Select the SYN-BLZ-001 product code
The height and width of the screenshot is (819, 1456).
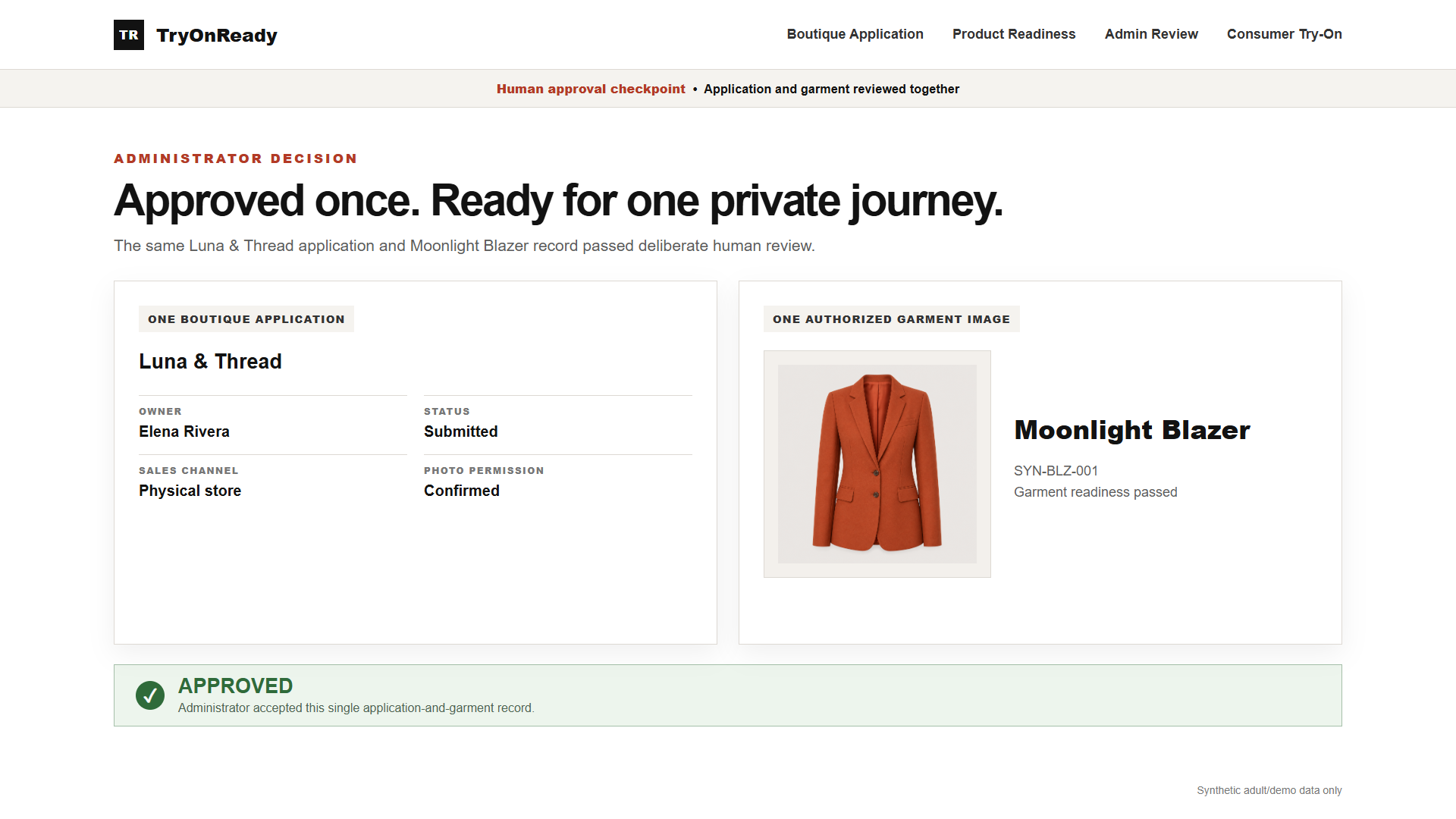1056,471
